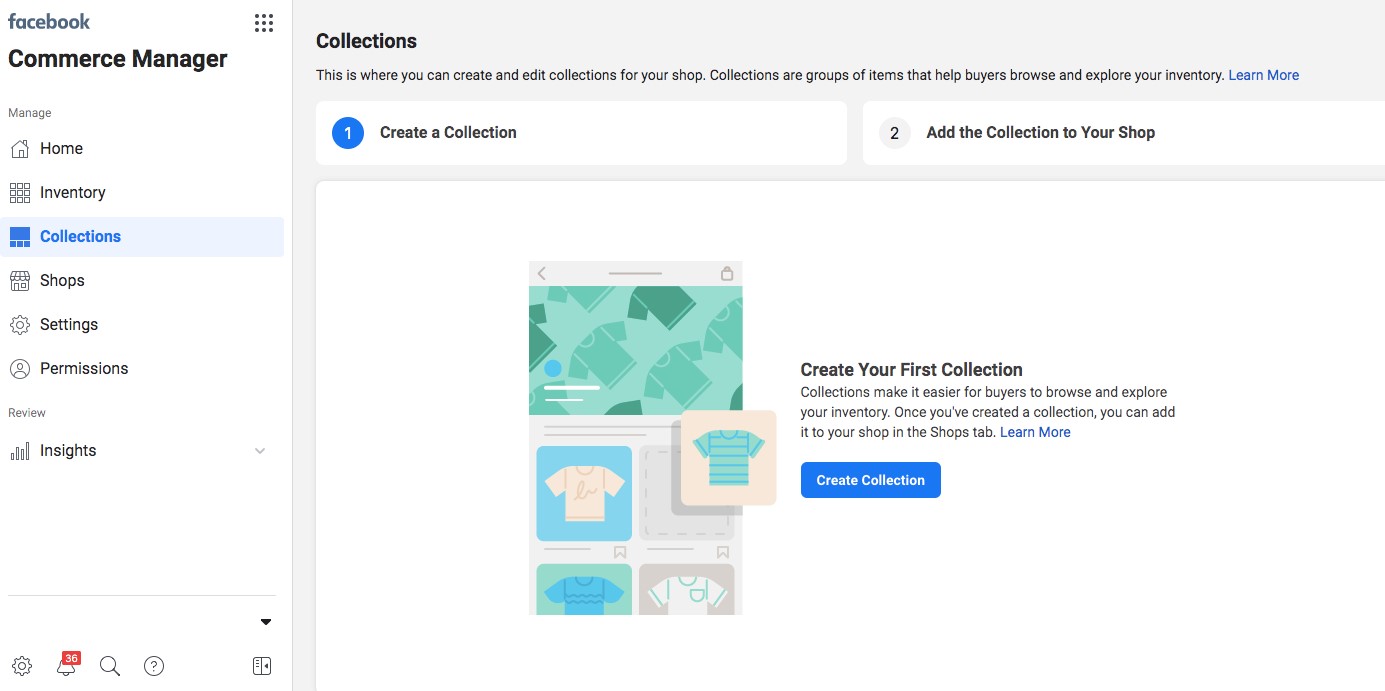1385x691 pixels.
Task: Open the account switcher dropdown arrow
Action: [266, 622]
